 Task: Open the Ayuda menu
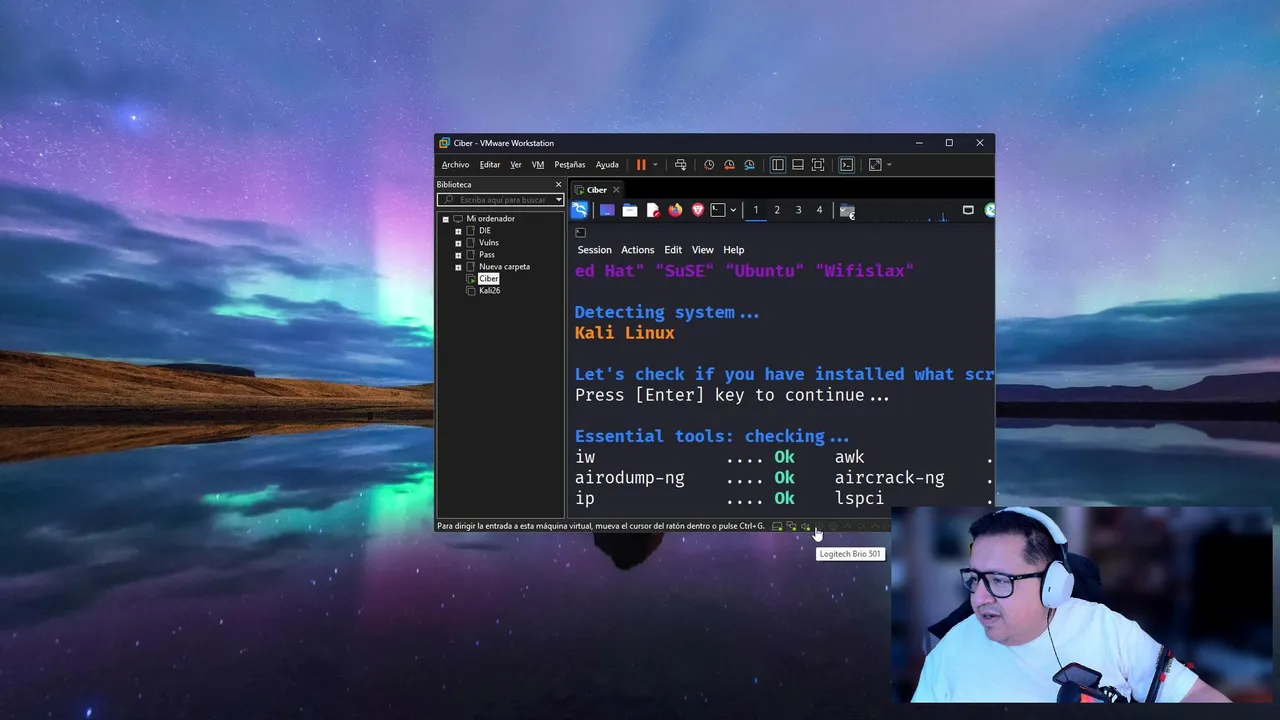(607, 165)
